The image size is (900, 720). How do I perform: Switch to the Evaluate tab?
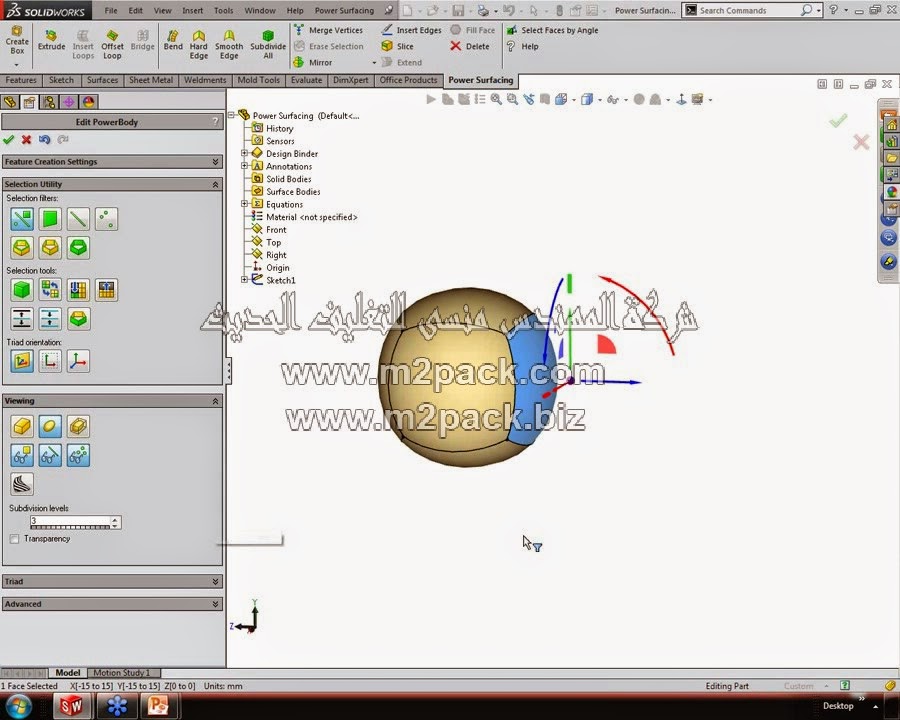point(306,80)
